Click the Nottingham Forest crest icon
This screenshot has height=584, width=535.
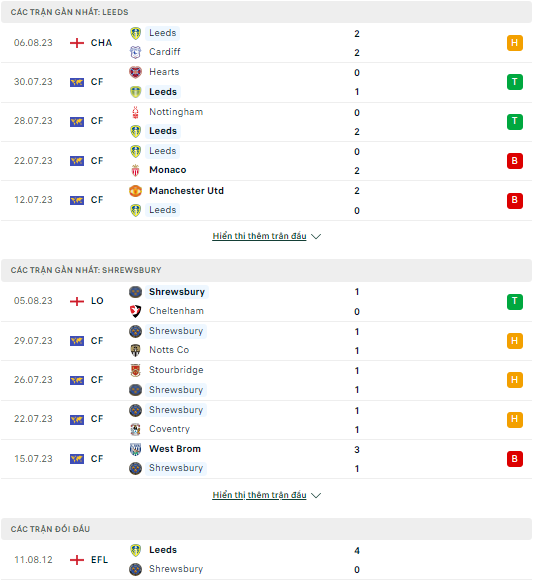[x=136, y=112]
